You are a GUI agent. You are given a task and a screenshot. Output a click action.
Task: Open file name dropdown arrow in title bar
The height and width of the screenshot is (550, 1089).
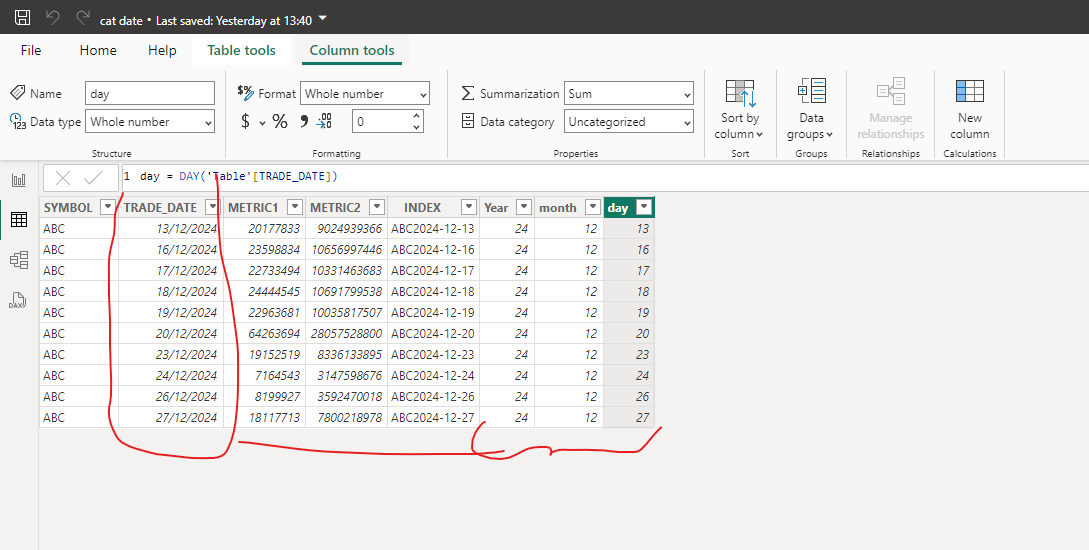click(323, 19)
